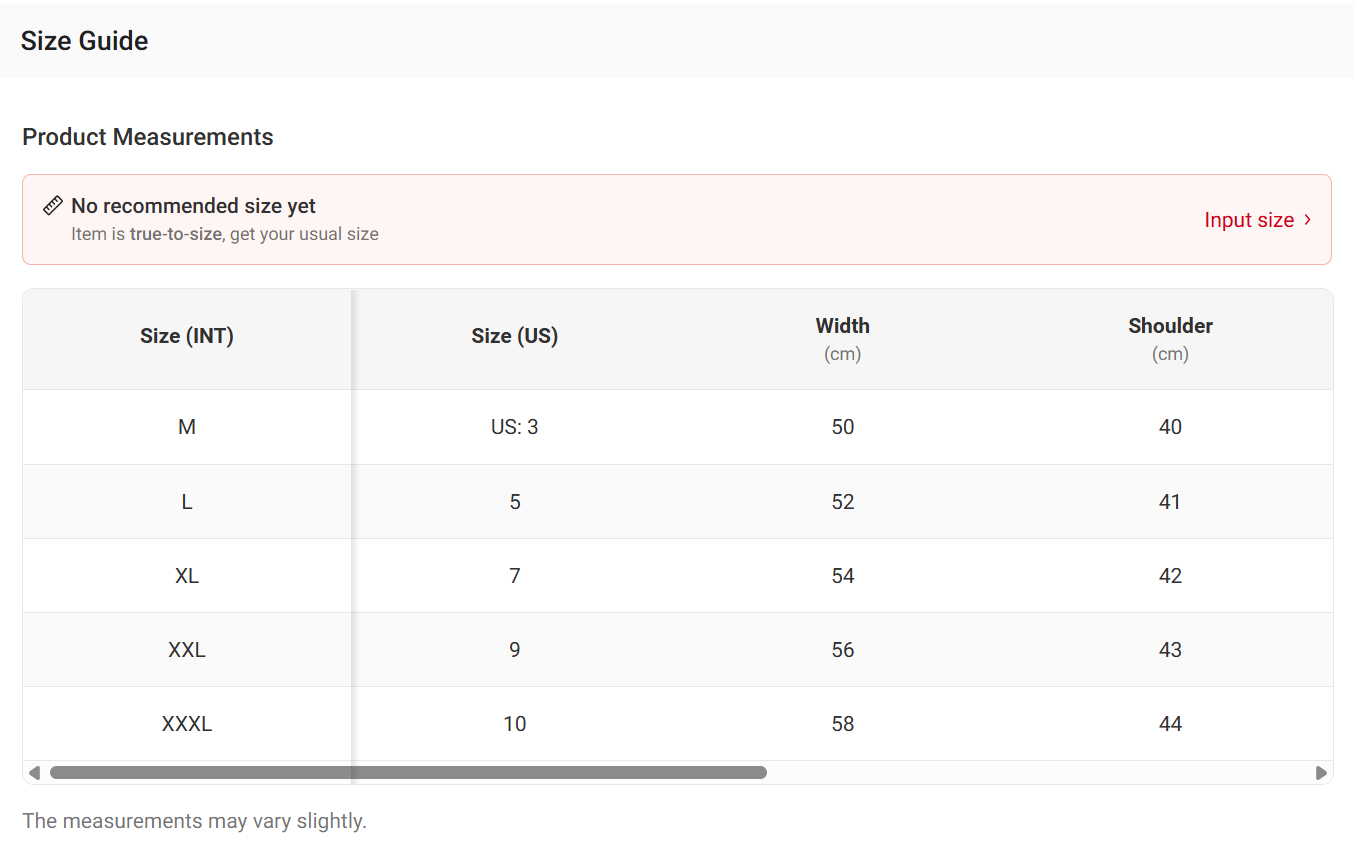Image resolution: width=1357 pixels, height=862 pixels.
Task: Click the Size Guide heading
Action: tap(85, 41)
